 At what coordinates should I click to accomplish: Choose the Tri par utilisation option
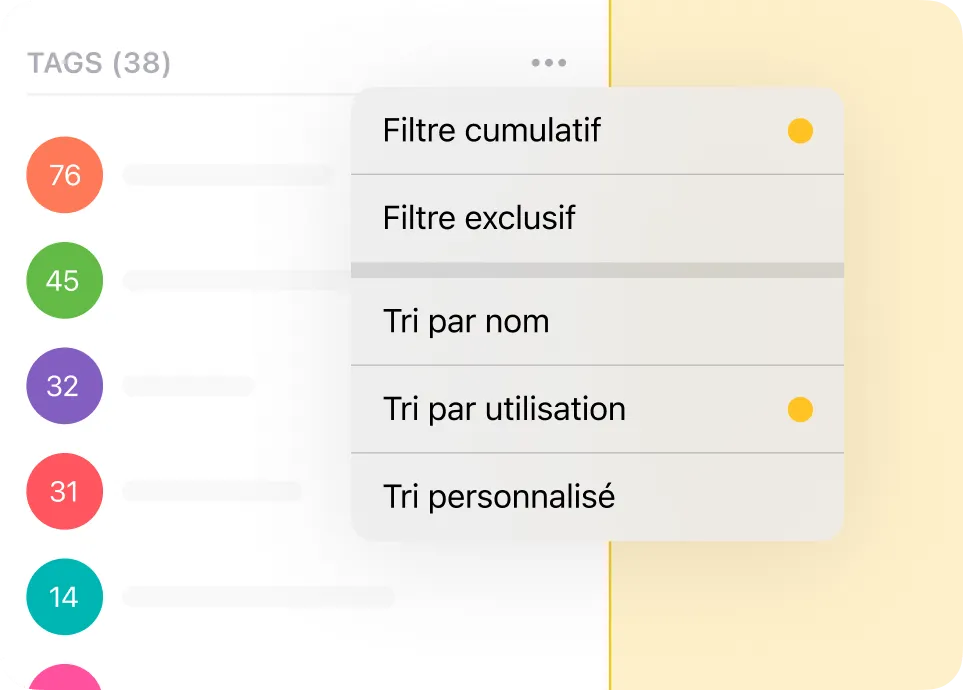point(504,409)
